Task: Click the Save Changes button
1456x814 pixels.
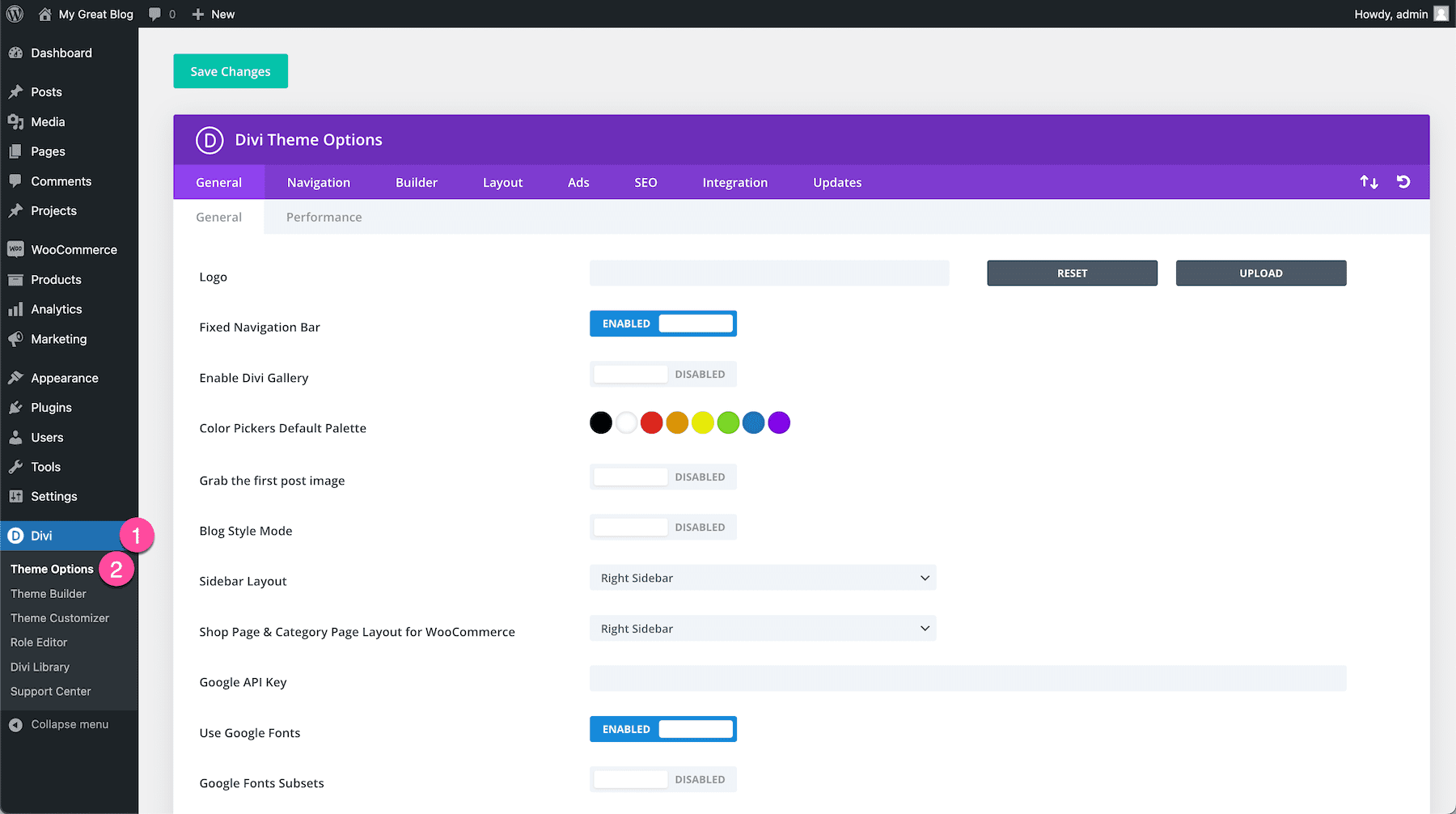Action: coord(231,71)
